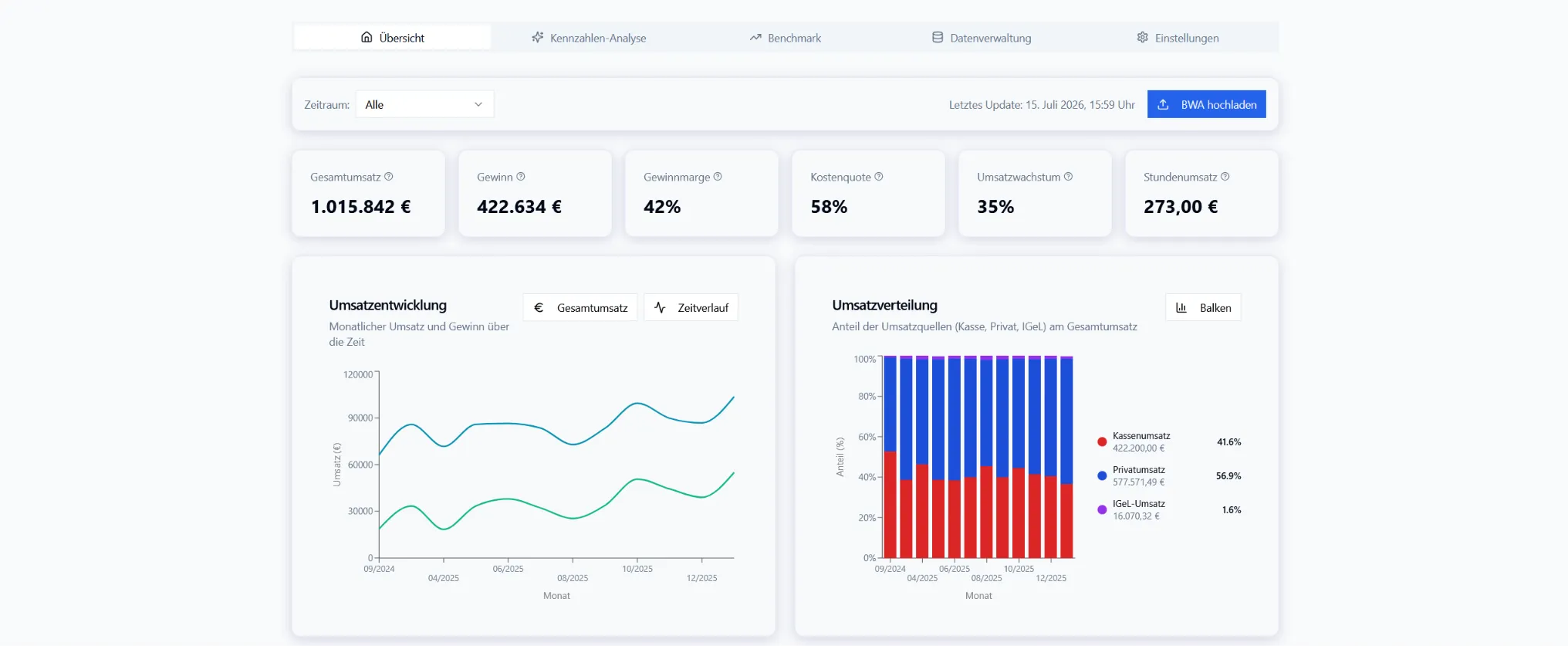Screen dimensions: 1568x646
Task: Click the Kostenquote info icon
Action: (x=879, y=177)
